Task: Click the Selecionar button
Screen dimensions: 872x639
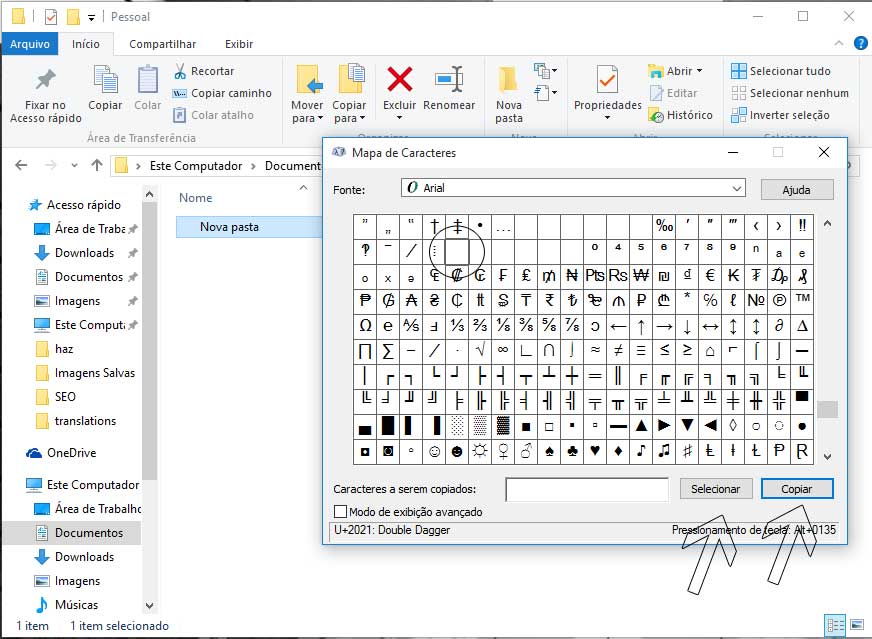Action: pos(716,489)
